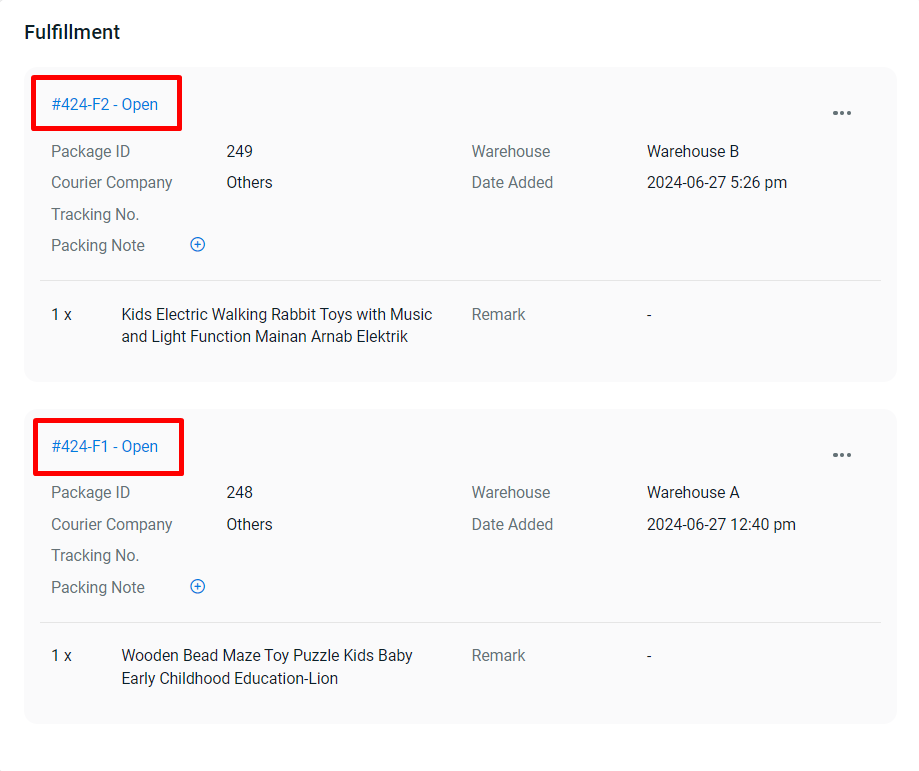Select the Warehouse B value
Viewport: 919px width, 771px height.
[x=693, y=152]
